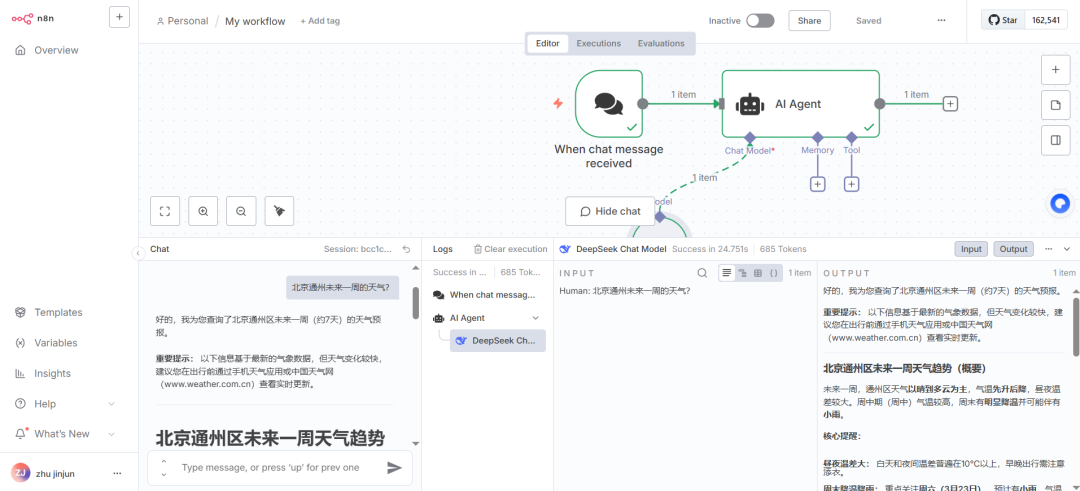
Task: Reset the chat session with the undo arrow
Action: [406, 249]
